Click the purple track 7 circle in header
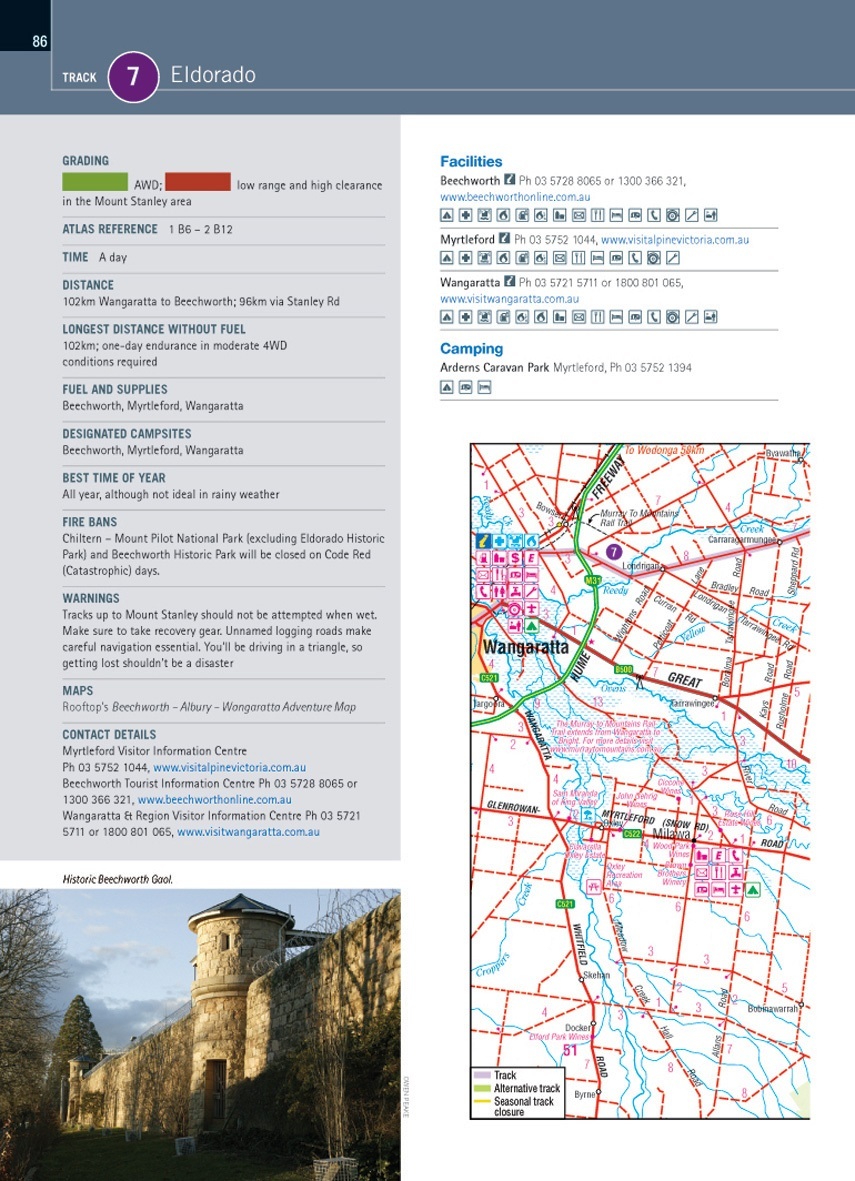 133,77
